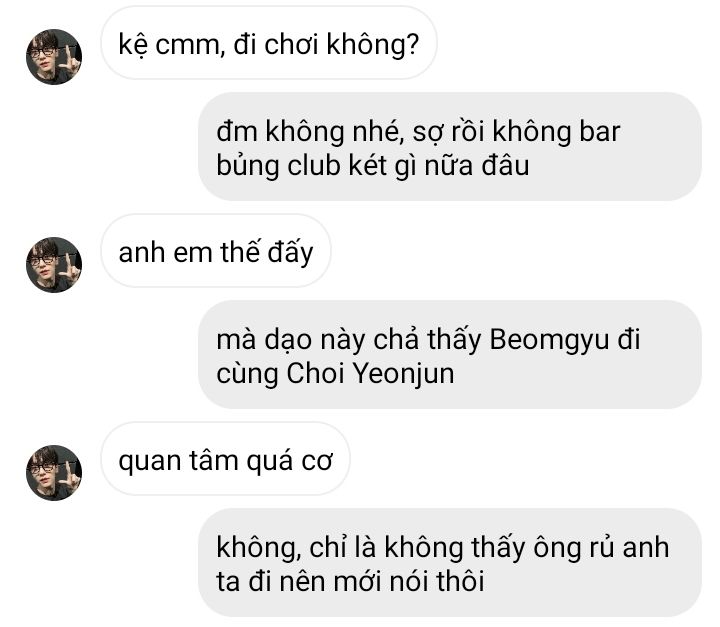Tap avatar next to 'anh em thế đấy'

tap(54, 265)
